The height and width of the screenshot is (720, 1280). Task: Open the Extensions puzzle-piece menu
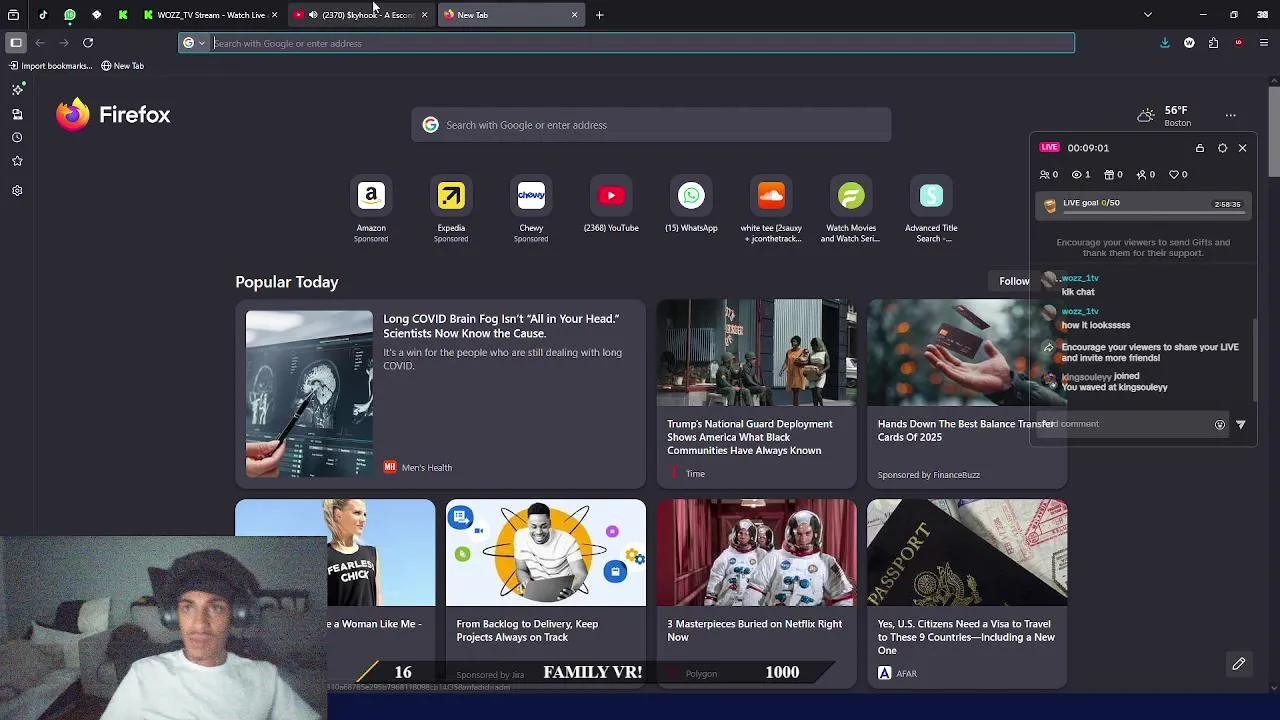pos(1213,43)
